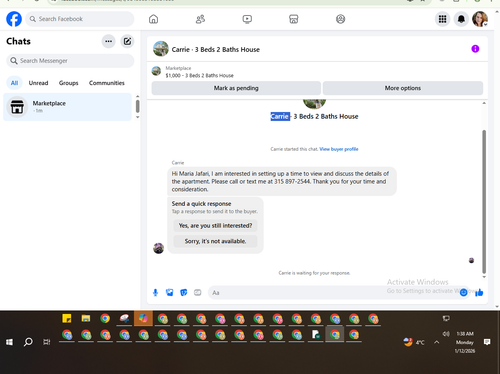The height and width of the screenshot is (374, 500).
Task: Open conversation information purple icon
Action: point(475,49)
